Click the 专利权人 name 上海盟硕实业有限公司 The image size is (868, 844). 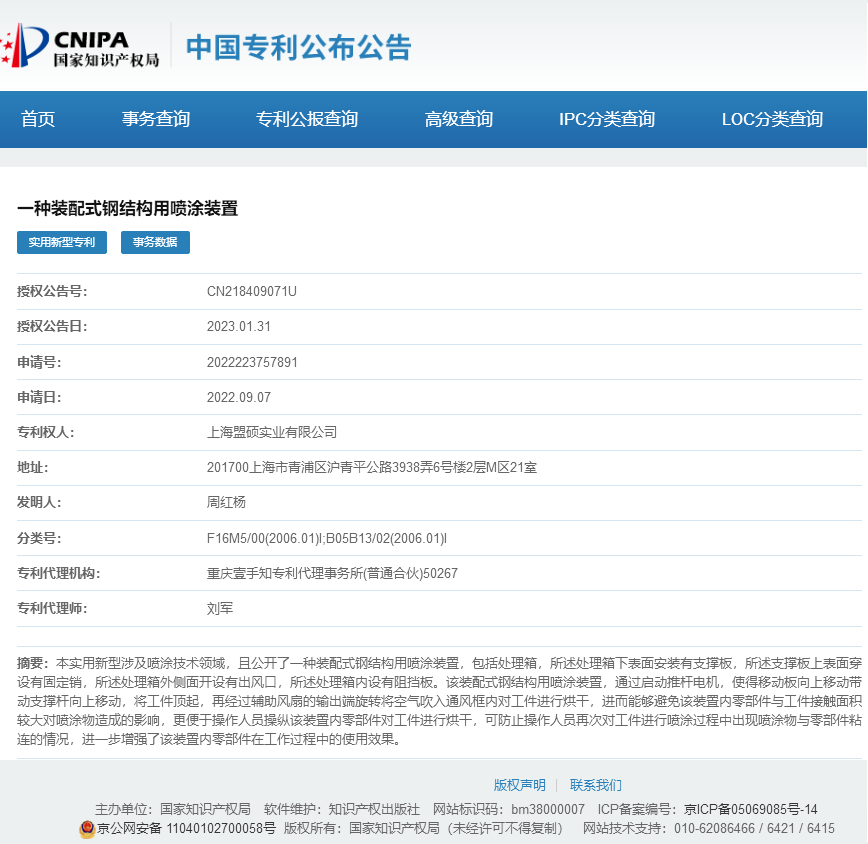(x=272, y=432)
